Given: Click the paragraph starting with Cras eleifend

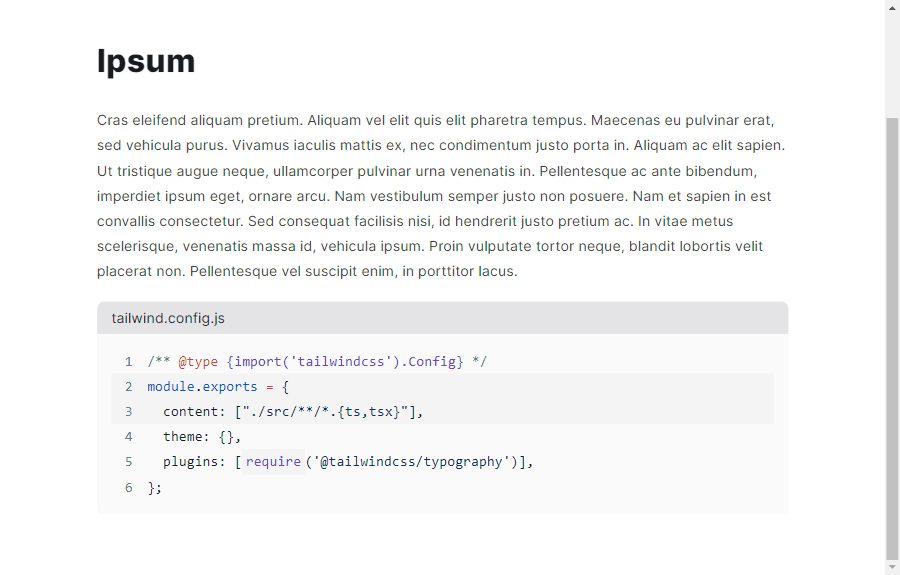Looking at the screenshot, I should (x=441, y=196).
